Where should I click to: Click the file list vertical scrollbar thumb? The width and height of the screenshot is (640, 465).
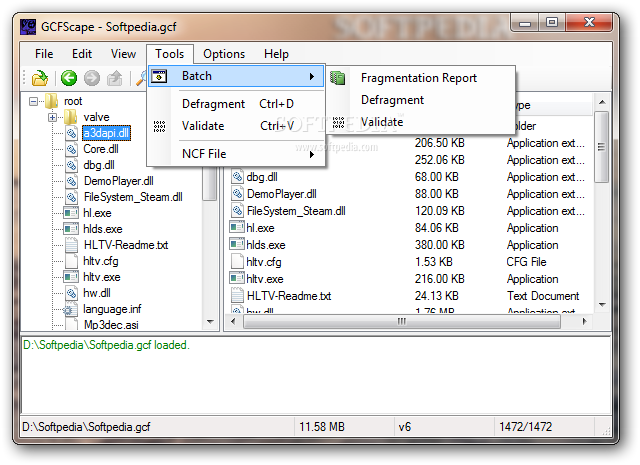[602, 147]
